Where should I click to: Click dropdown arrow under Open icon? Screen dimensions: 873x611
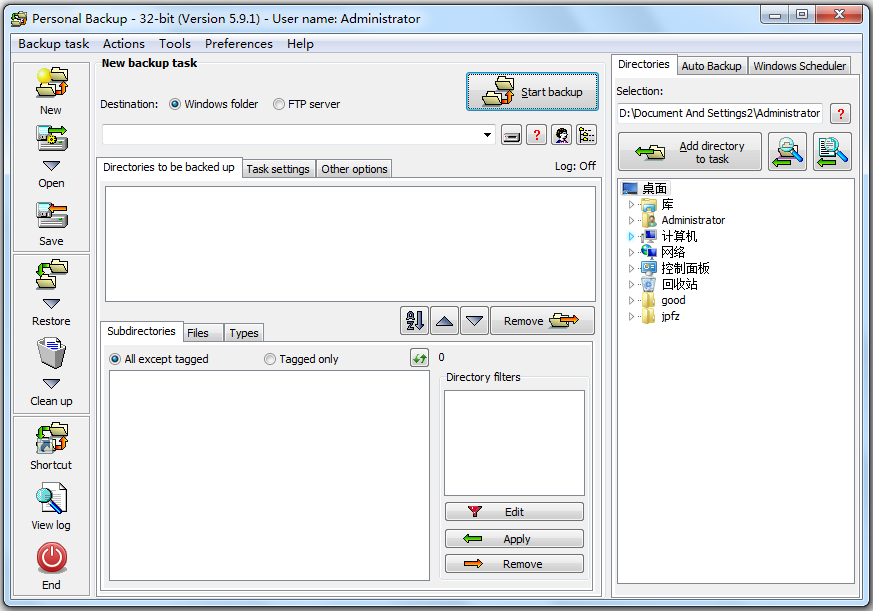(51, 165)
